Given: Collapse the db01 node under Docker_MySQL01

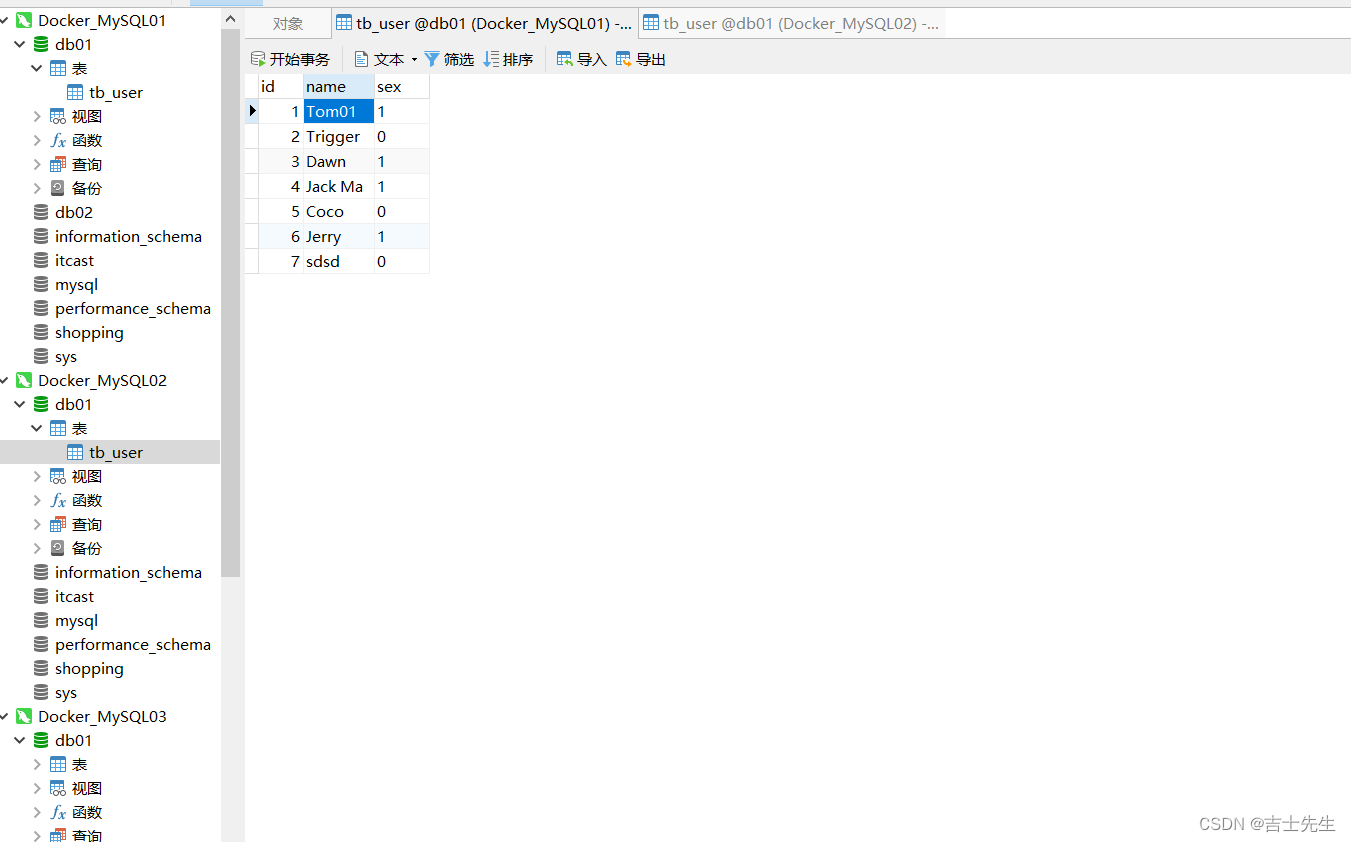Looking at the screenshot, I should 20,44.
